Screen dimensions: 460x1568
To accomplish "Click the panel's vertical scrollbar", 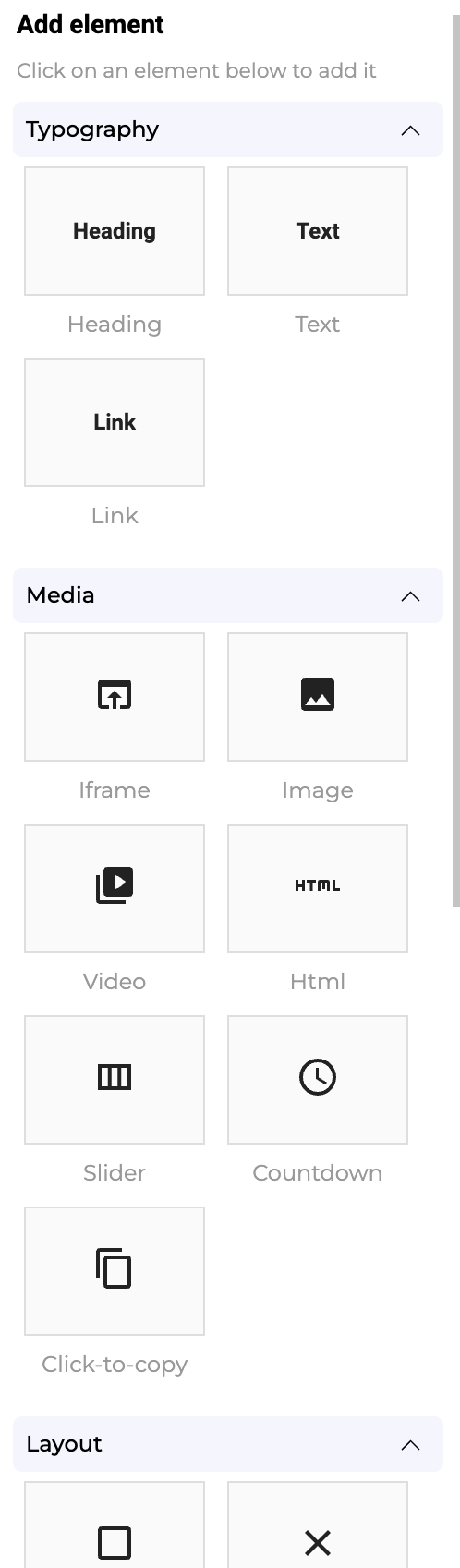I will click(x=455, y=462).
